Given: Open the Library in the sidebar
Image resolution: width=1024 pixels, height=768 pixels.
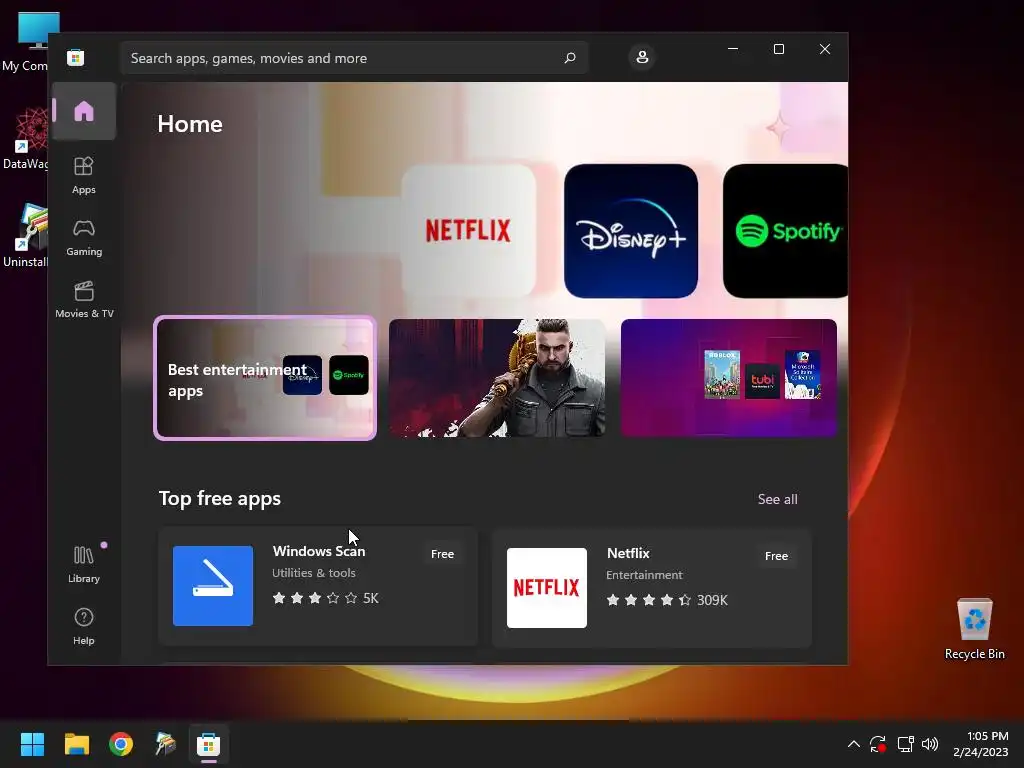Looking at the screenshot, I should click(84, 564).
